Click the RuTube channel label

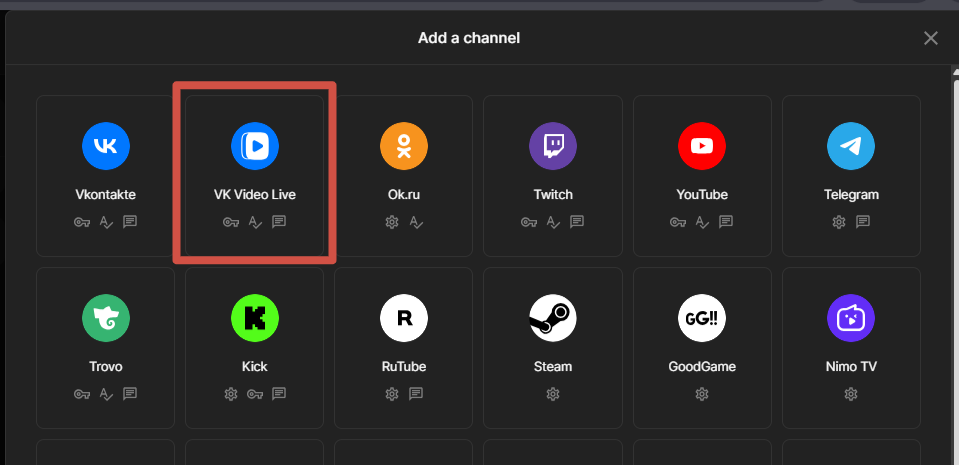coord(404,366)
